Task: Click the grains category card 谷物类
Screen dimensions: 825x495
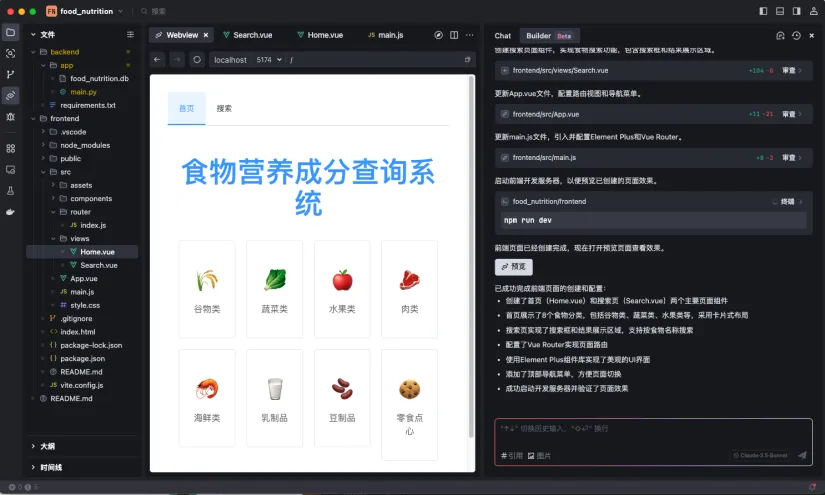Action: tap(207, 289)
